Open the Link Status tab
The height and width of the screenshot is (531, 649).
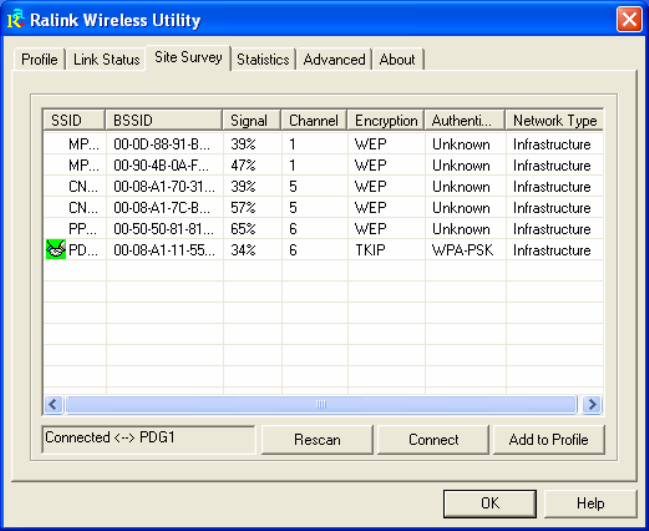point(106,59)
